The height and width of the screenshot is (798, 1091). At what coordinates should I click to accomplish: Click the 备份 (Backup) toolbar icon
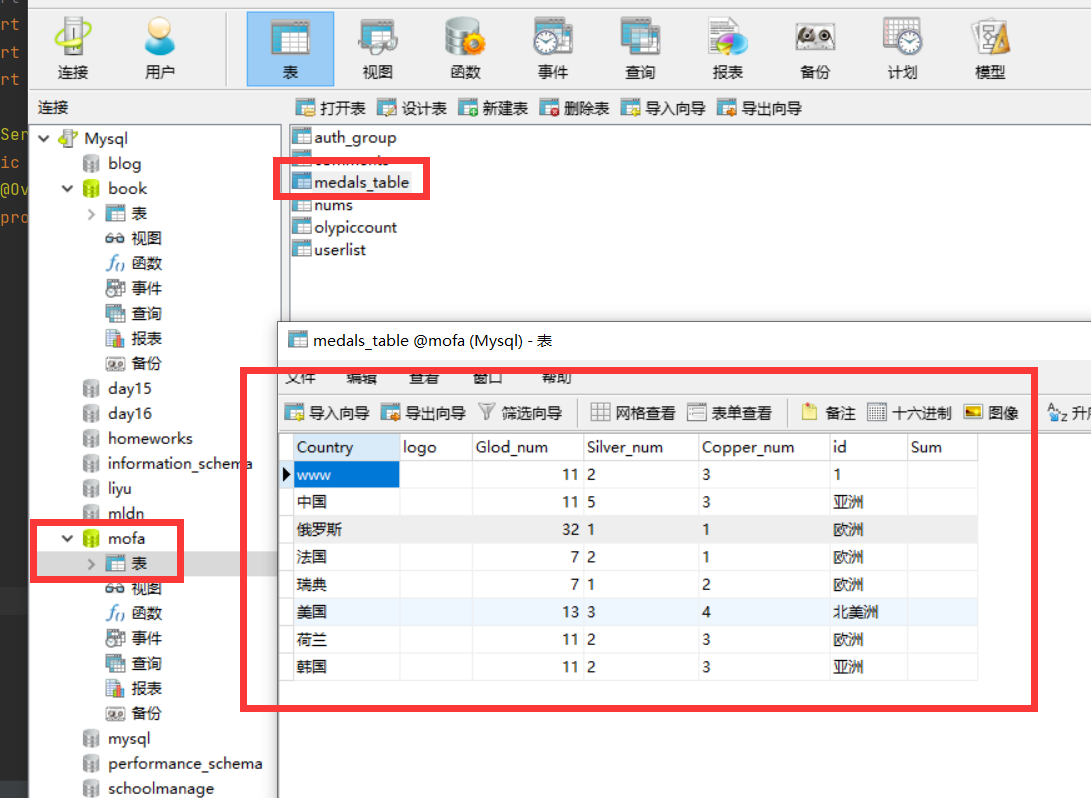tap(815, 49)
